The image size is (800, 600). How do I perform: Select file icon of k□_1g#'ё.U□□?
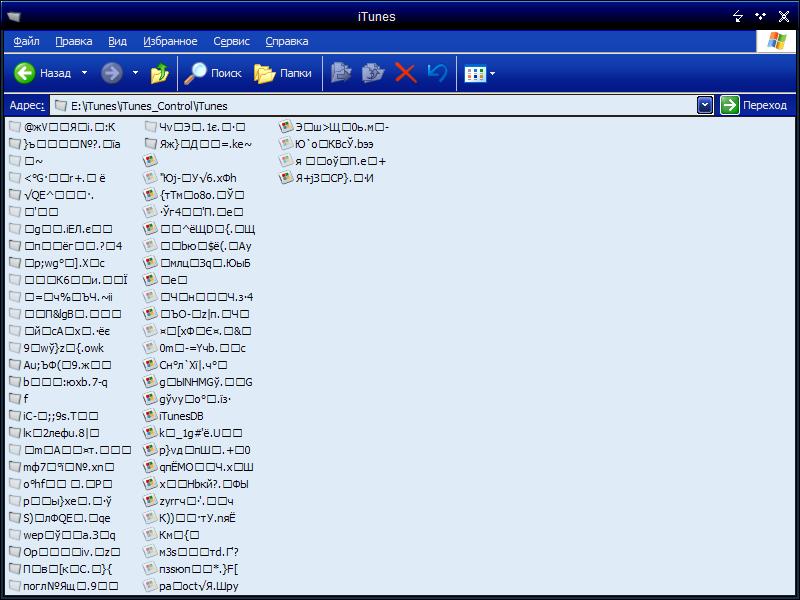(150, 433)
